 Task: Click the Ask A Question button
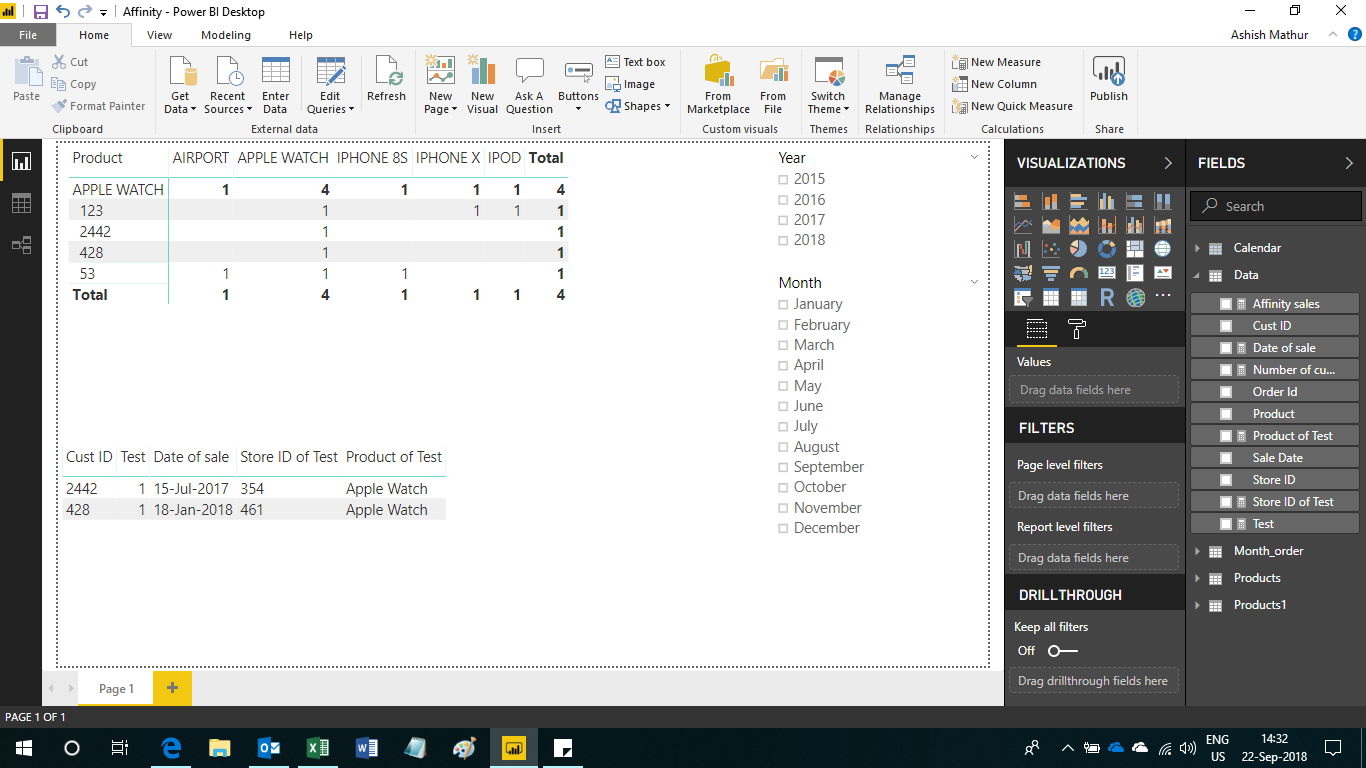tap(529, 85)
